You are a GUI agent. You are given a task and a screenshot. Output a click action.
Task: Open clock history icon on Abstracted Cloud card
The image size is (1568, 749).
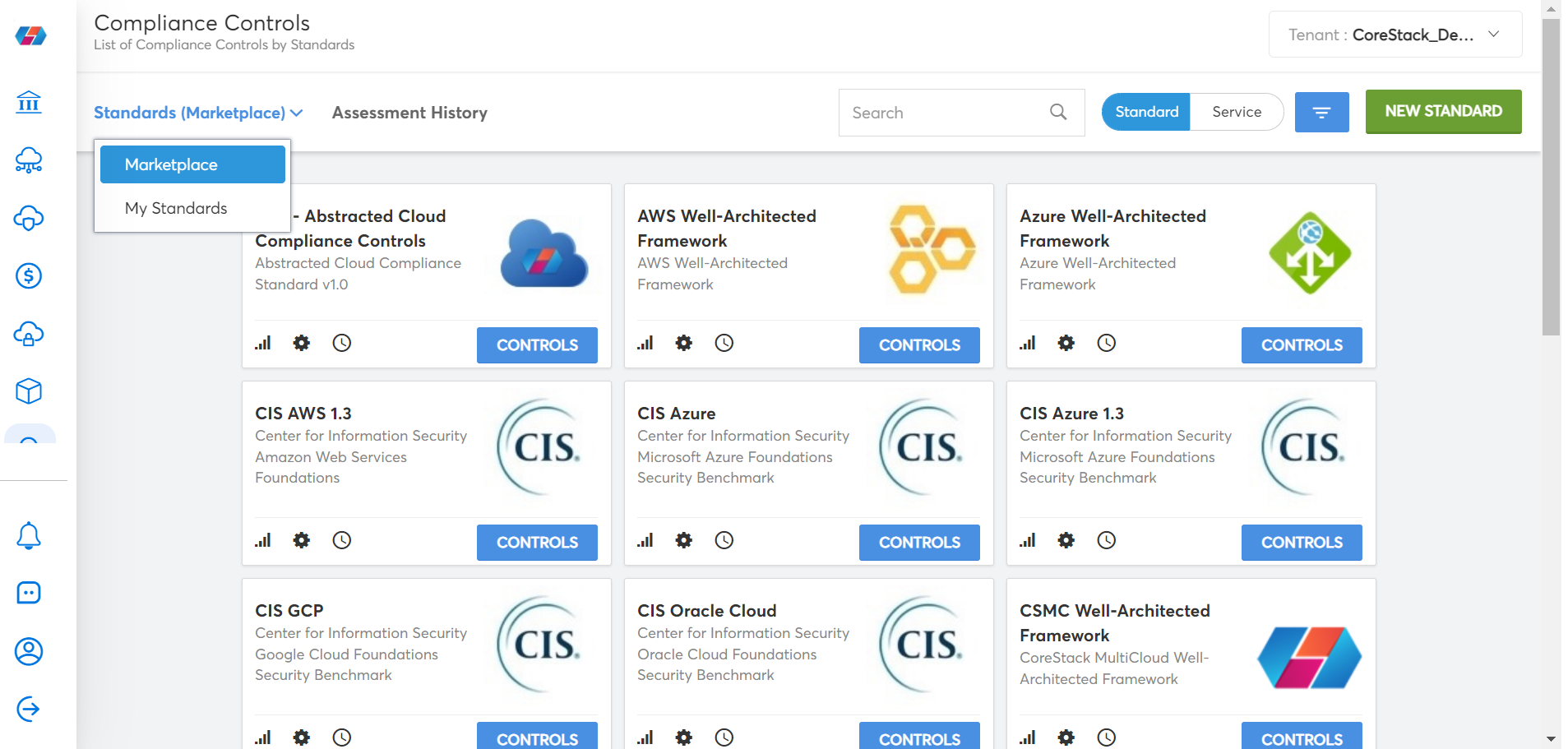tap(342, 343)
